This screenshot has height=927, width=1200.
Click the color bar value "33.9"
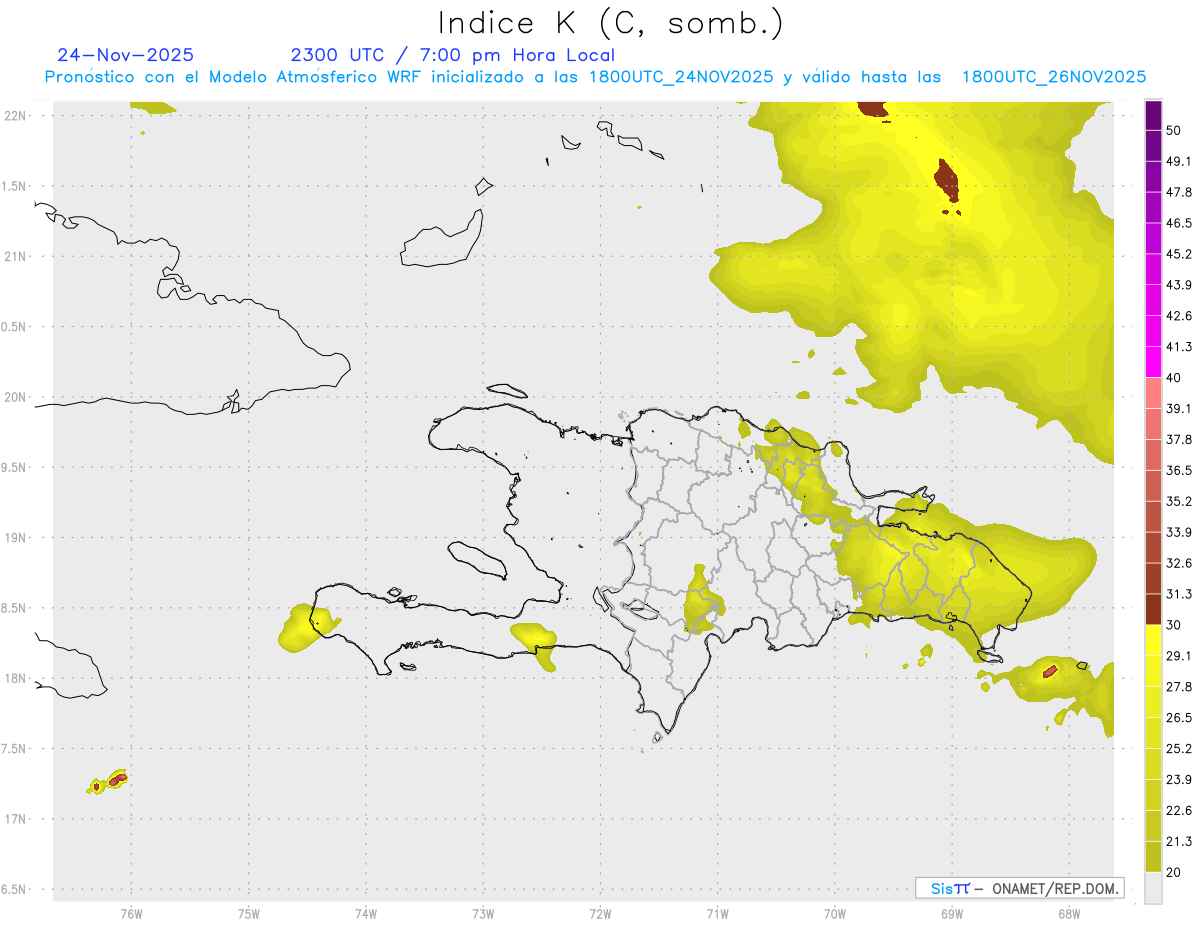click(1179, 532)
